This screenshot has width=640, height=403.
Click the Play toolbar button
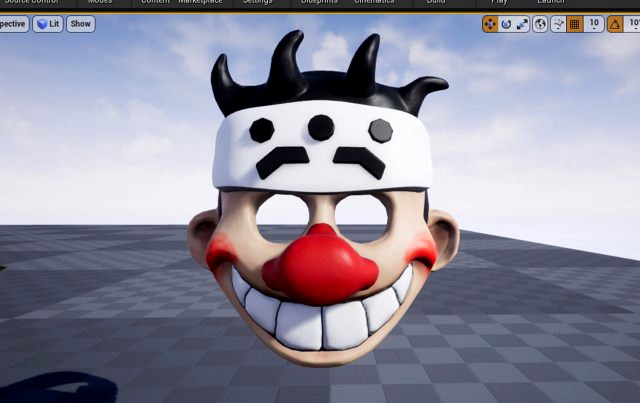[499, 2]
